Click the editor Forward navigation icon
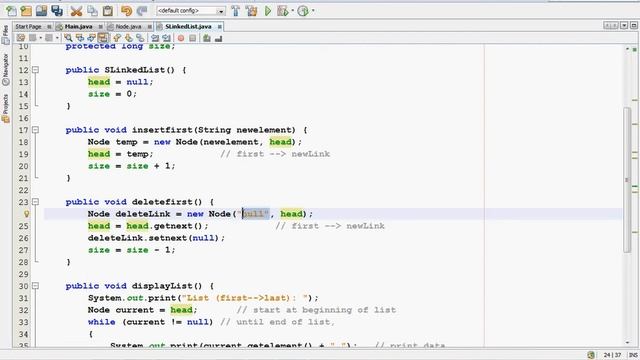This screenshot has width=640, height=360. coord(49,38)
